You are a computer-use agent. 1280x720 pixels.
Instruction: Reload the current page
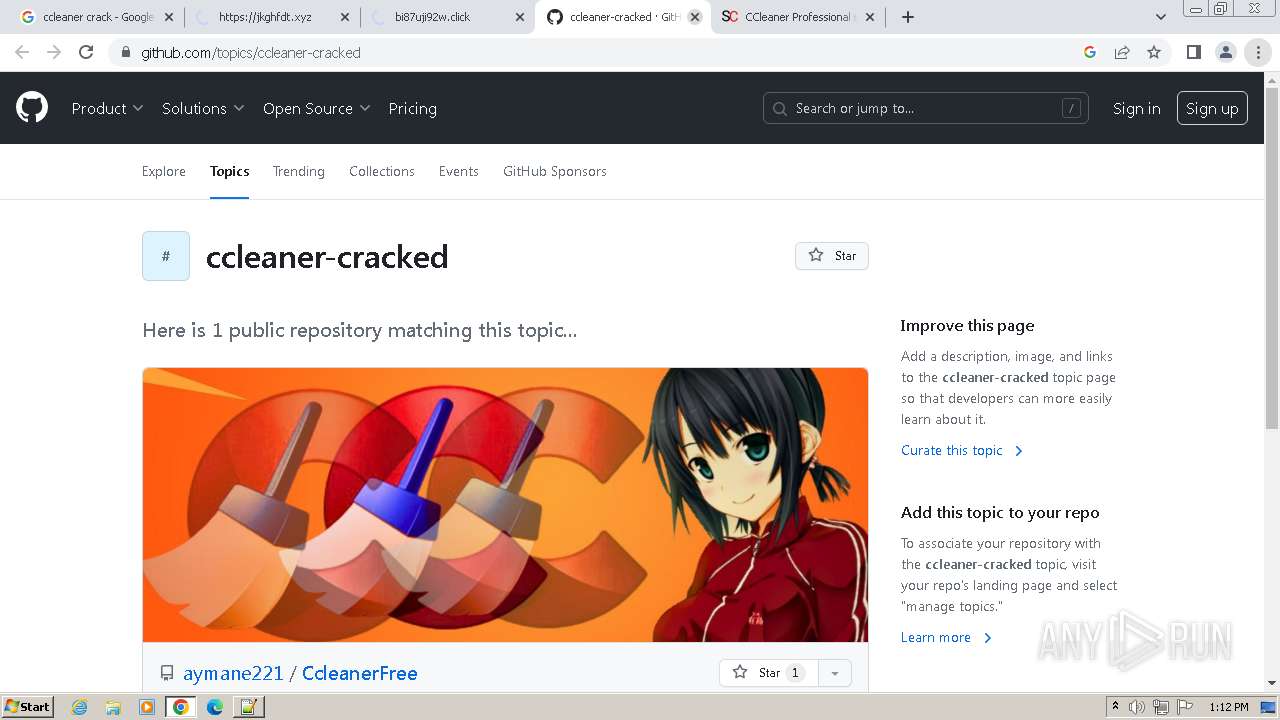tap(86, 52)
